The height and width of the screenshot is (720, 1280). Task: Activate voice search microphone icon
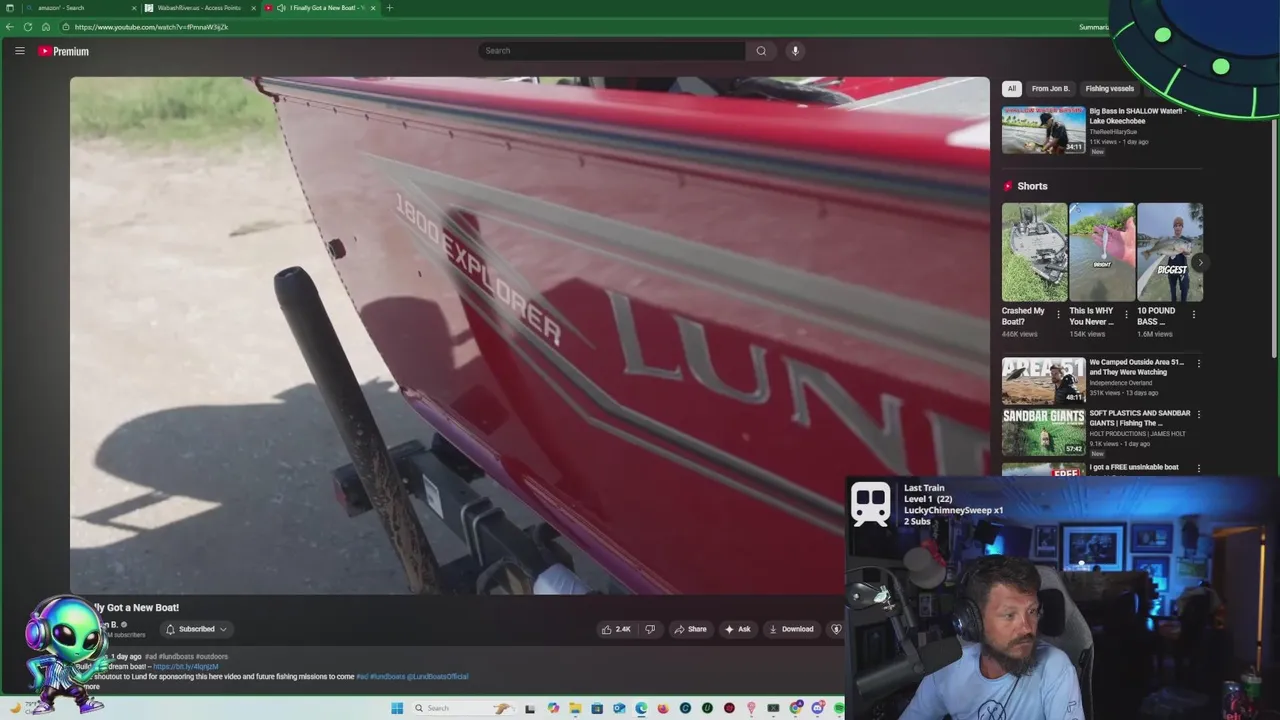[x=795, y=51]
